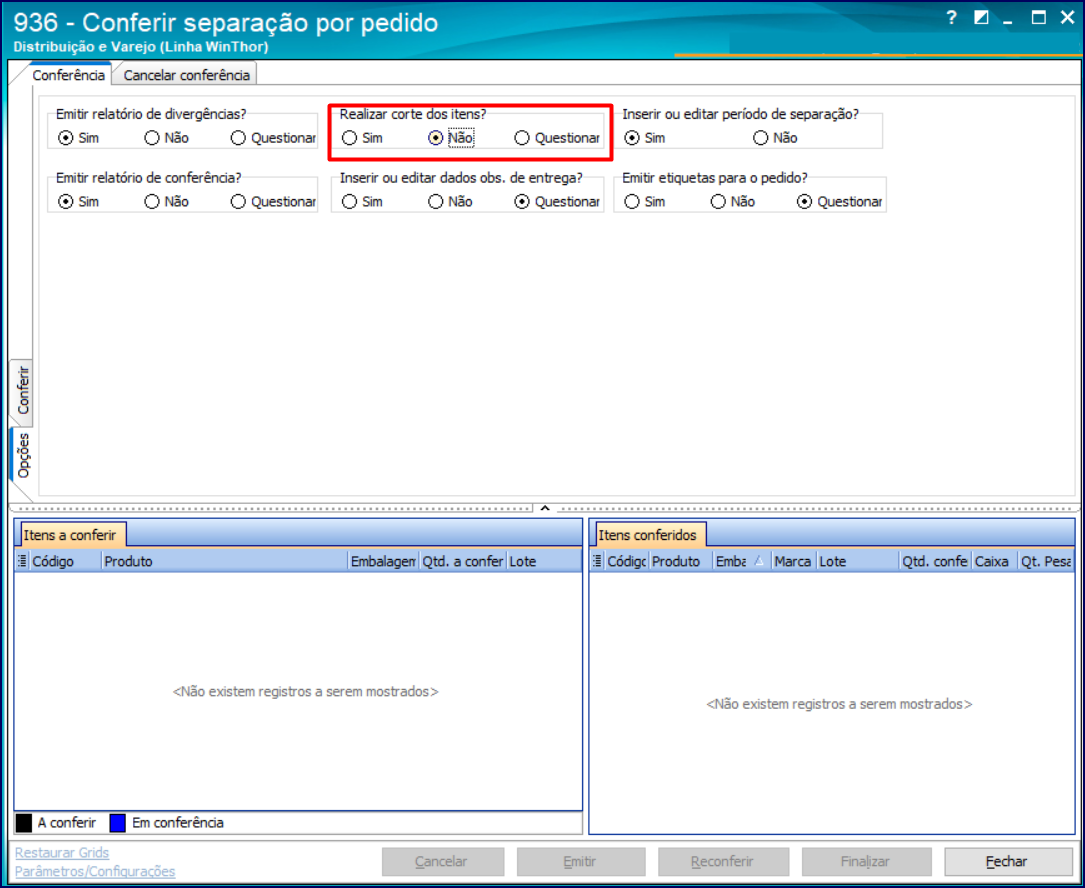This screenshot has width=1085, height=888.
Task: Select Sim for Inserir ou editar dados obs. de entrega
Action: tap(362, 201)
